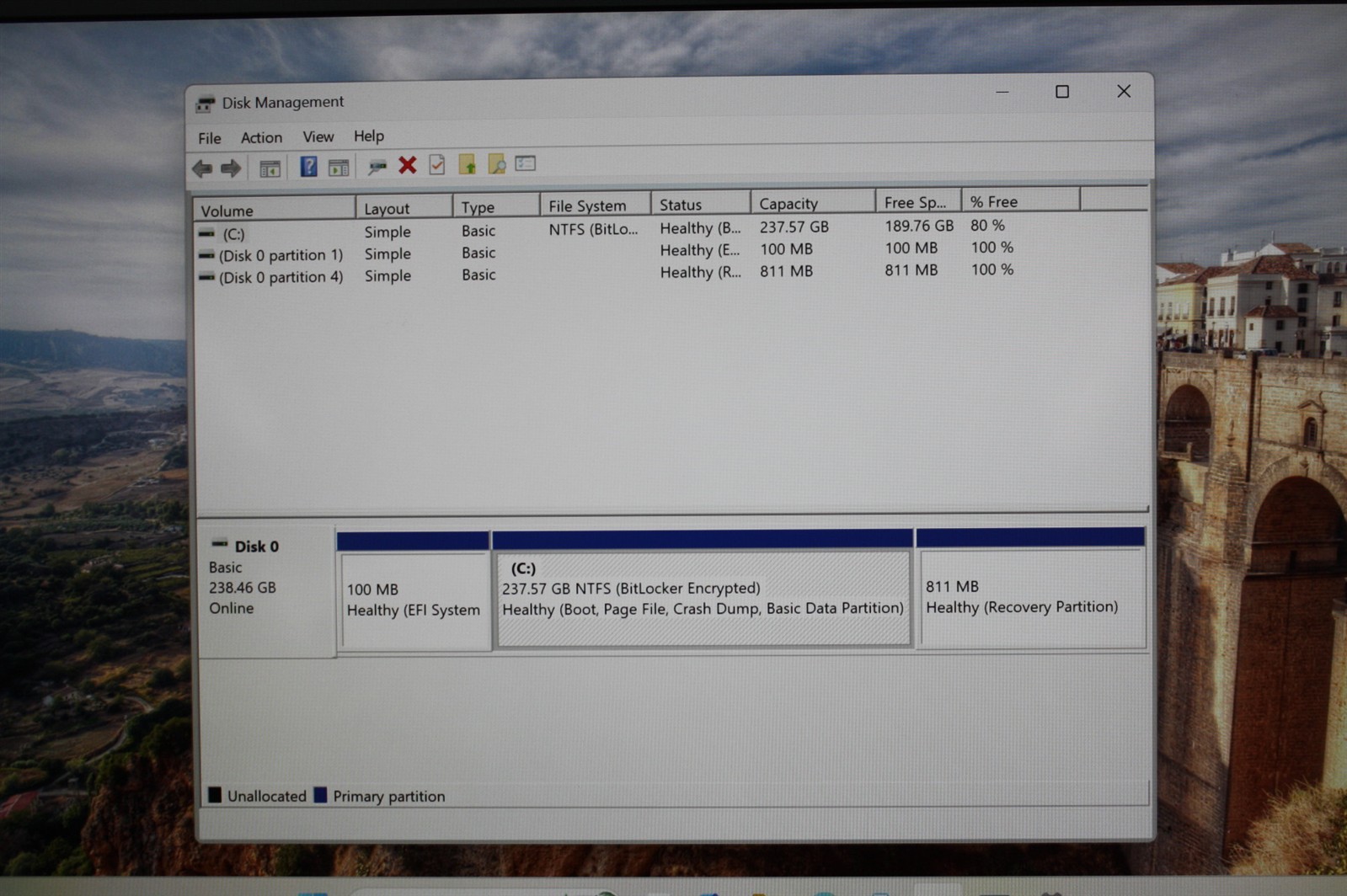Click drive icon beside Disk 0 partition 1
The image size is (1347, 896).
coord(206,255)
